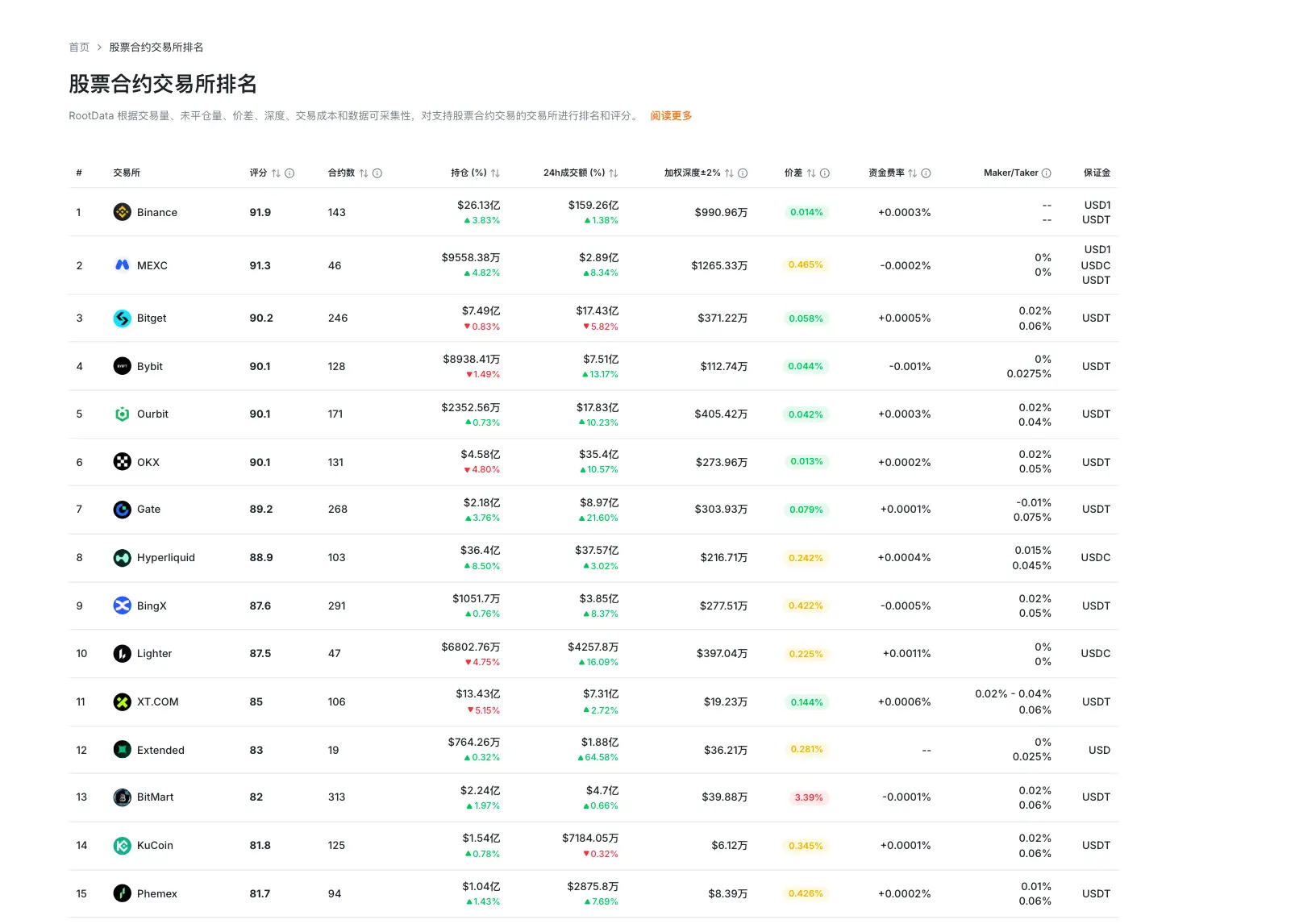Click the Hyperliquid exchange logo
The image size is (1295, 924).
coord(122,558)
